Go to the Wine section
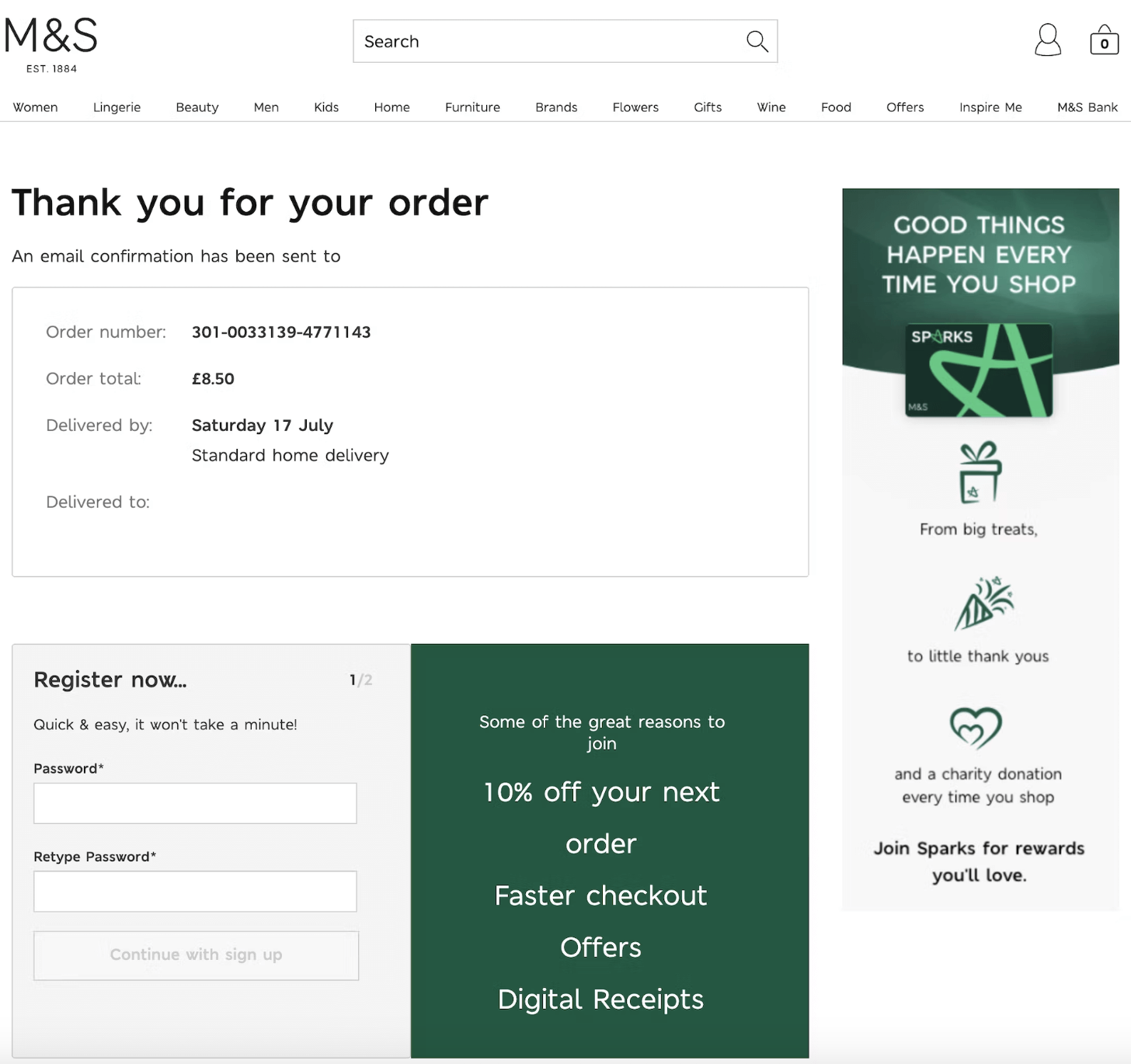The image size is (1131, 1064). coord(771,107)
